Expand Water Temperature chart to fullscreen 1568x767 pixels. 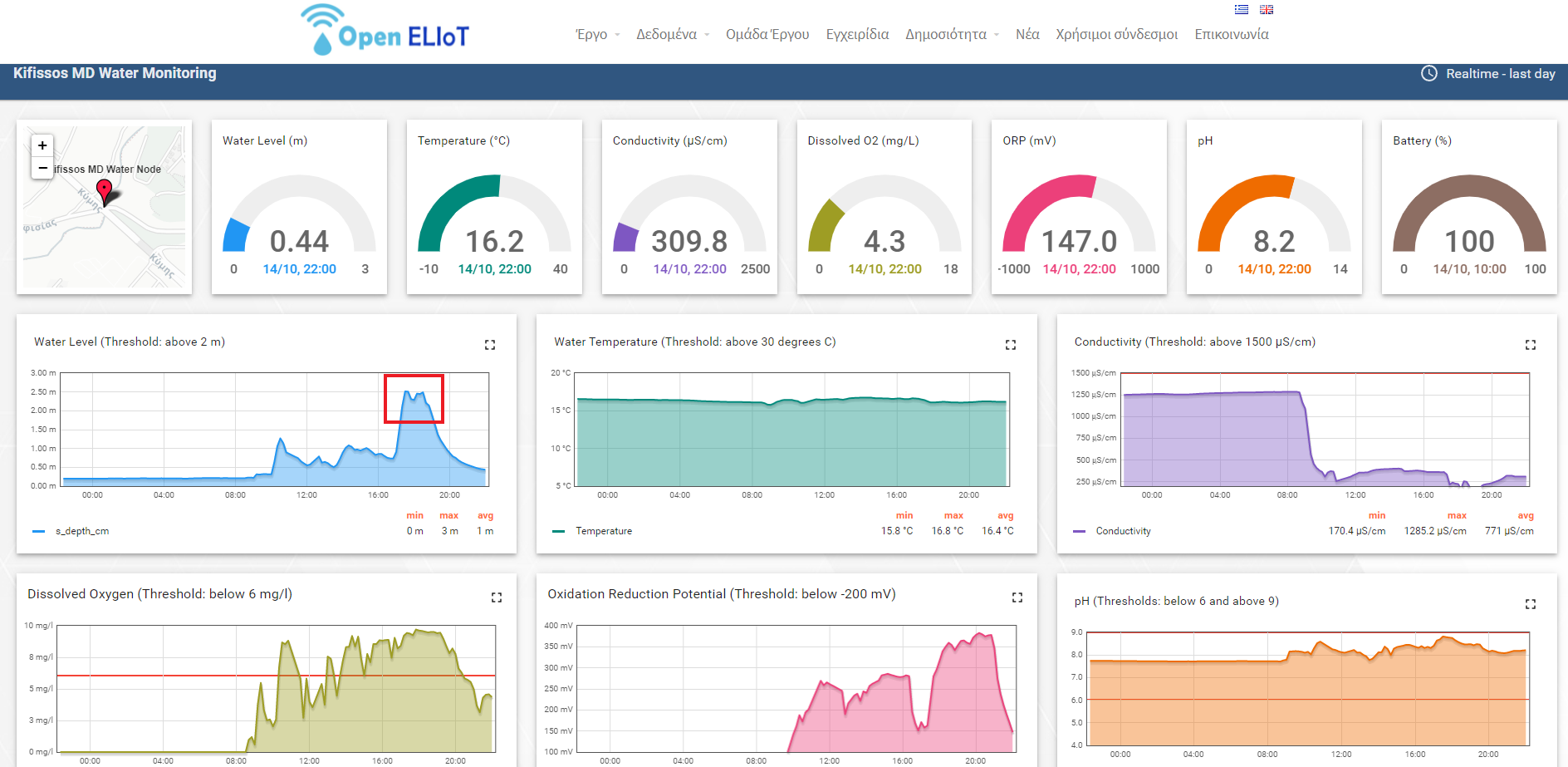pyautogui.click(x=1011, y=345)
